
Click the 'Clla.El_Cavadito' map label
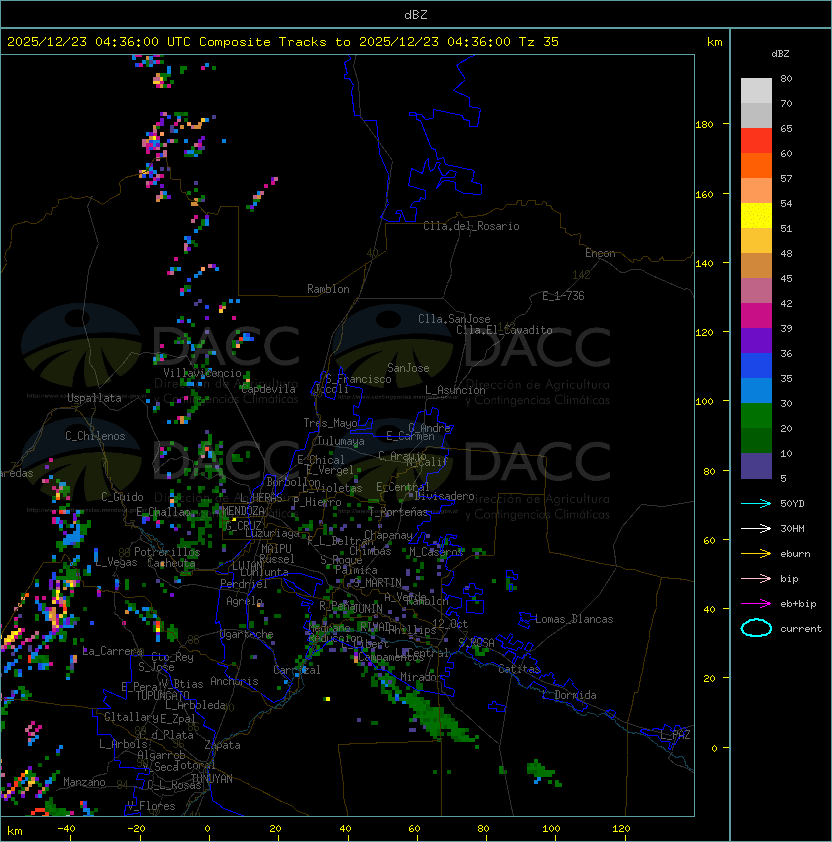tap(504, 330)
